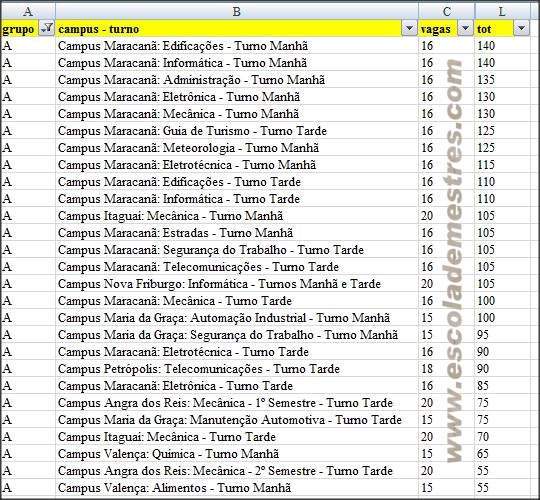Open the campus - turno filter dropdown
This screenshot has width=540, height=500.
tap(409, 29)
